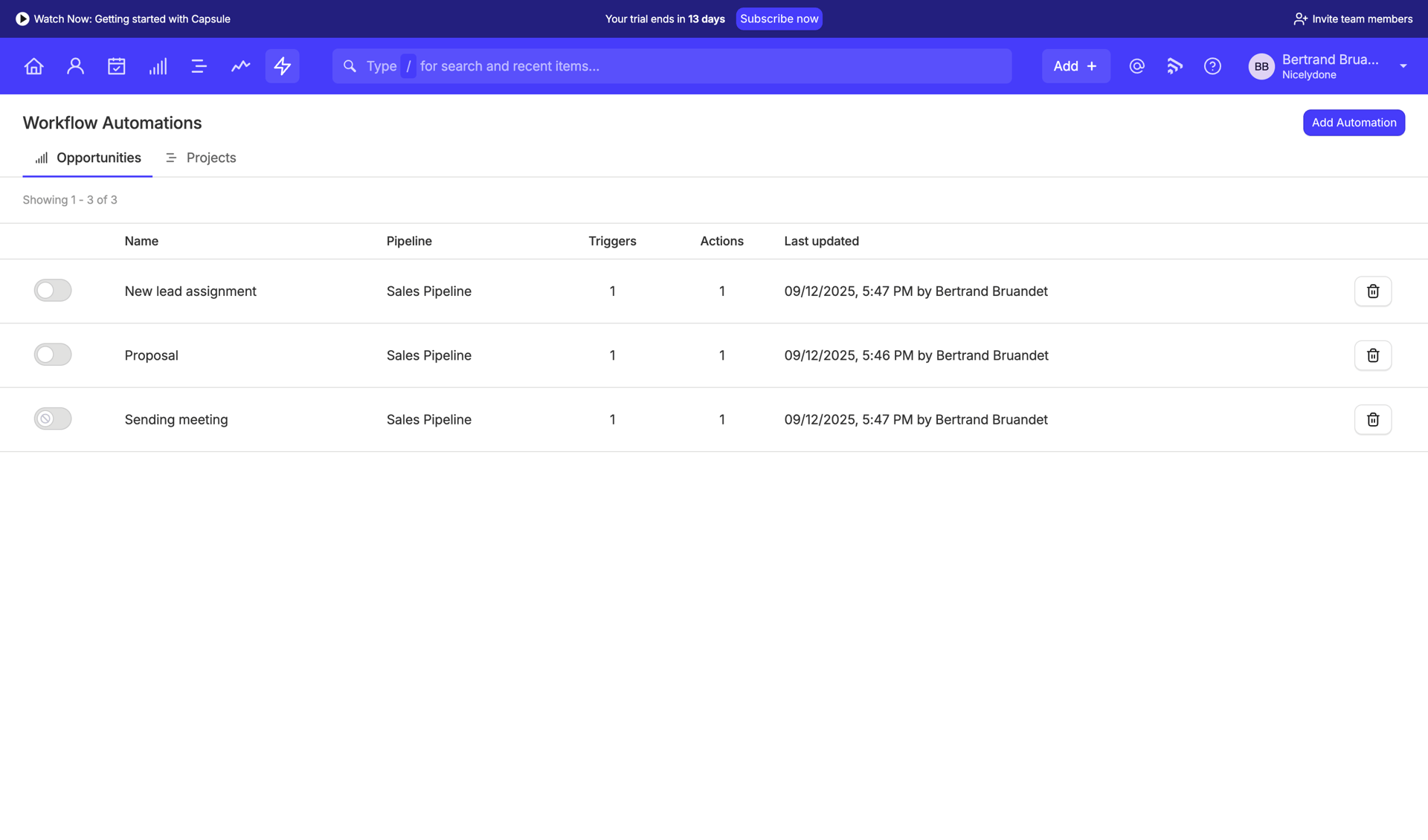Open the Calendar and Tasks icon
The height and width of the screenshot is (840, 1428).
(117, 66)
